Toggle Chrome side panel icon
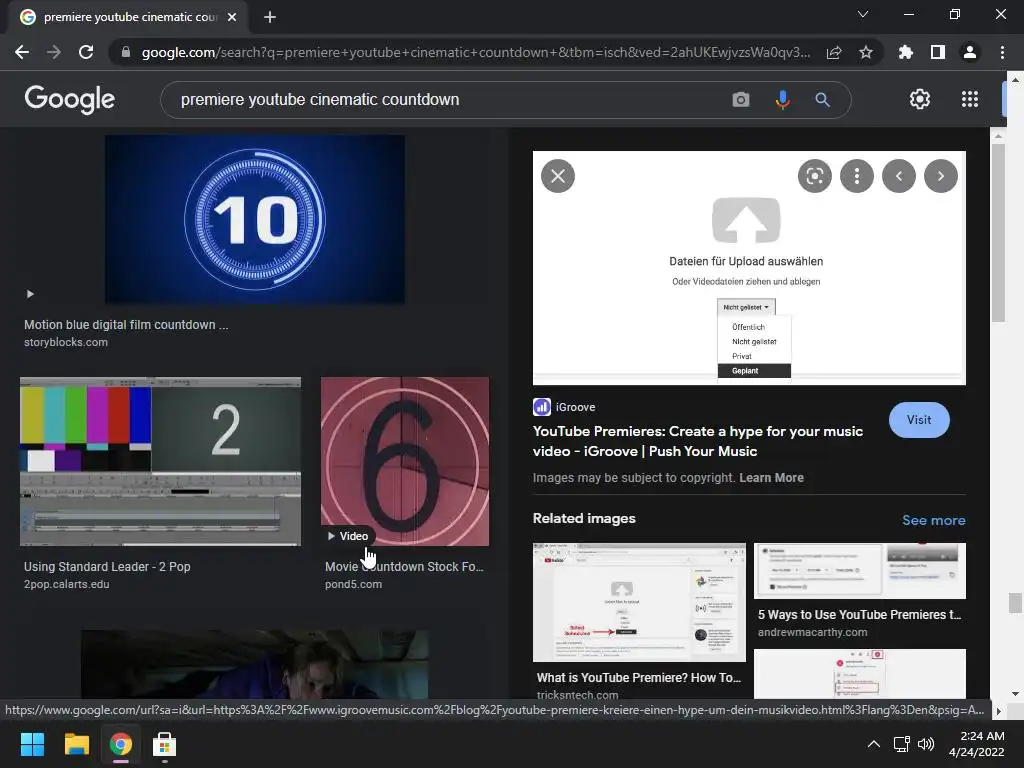Screen dimensions: 1024x768 click(938, 52)
